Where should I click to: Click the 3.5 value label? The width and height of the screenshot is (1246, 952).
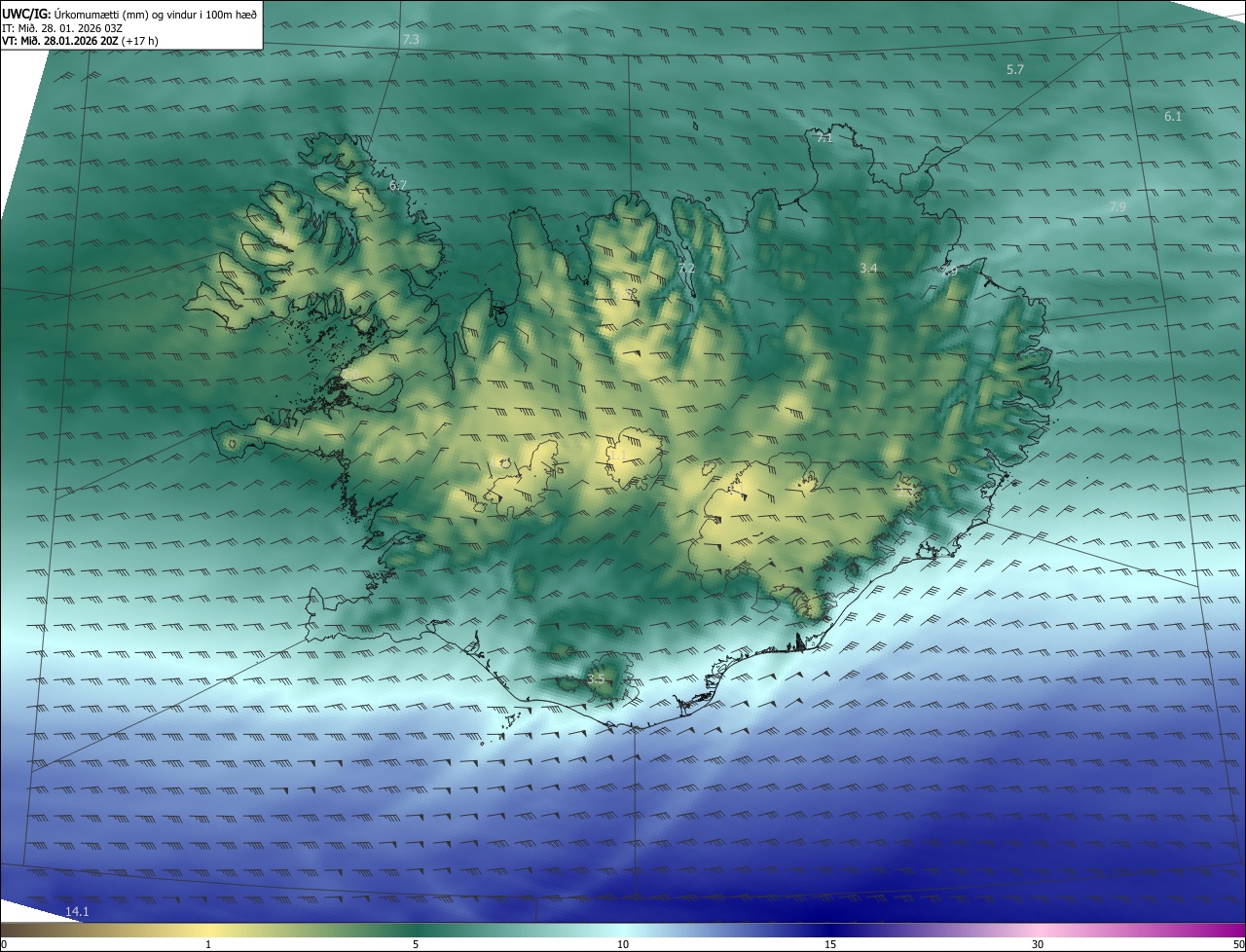tap(596, 678)
